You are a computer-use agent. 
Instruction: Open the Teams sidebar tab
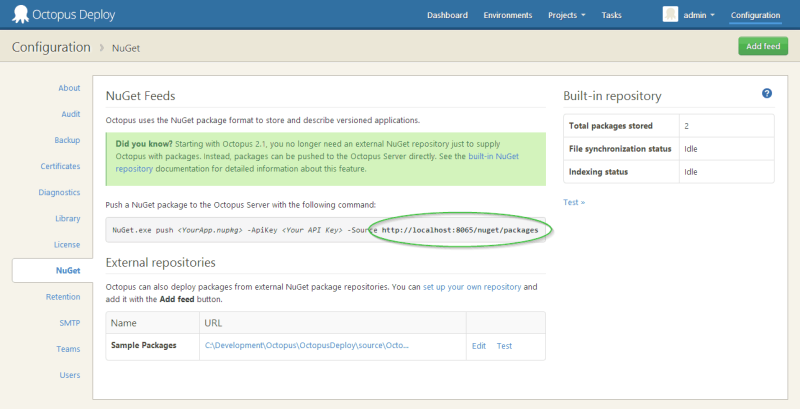point(68,349)
